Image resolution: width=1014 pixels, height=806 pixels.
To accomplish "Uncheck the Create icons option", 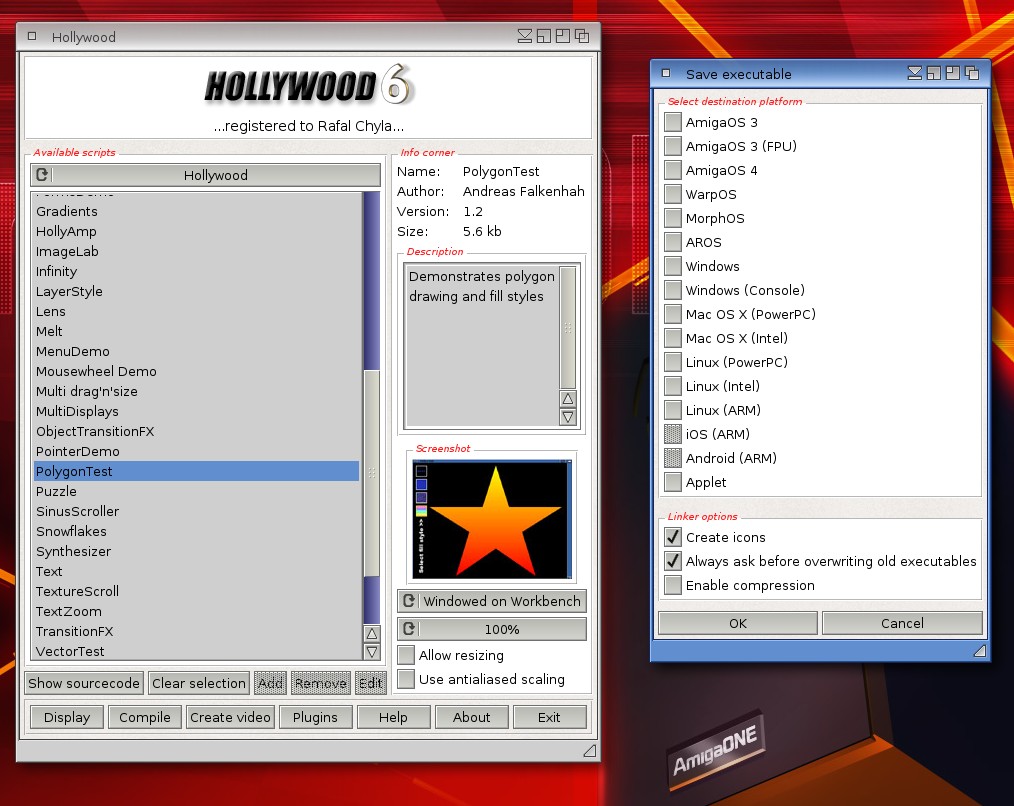I will pos(673,537).
